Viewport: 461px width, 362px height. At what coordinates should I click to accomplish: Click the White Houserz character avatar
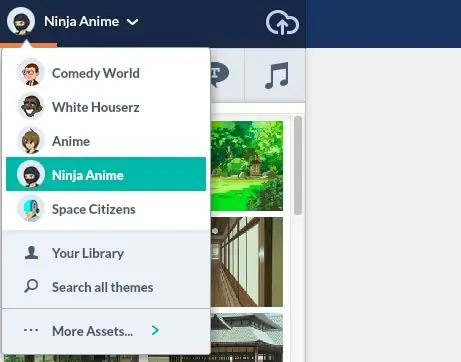(31, 107)
